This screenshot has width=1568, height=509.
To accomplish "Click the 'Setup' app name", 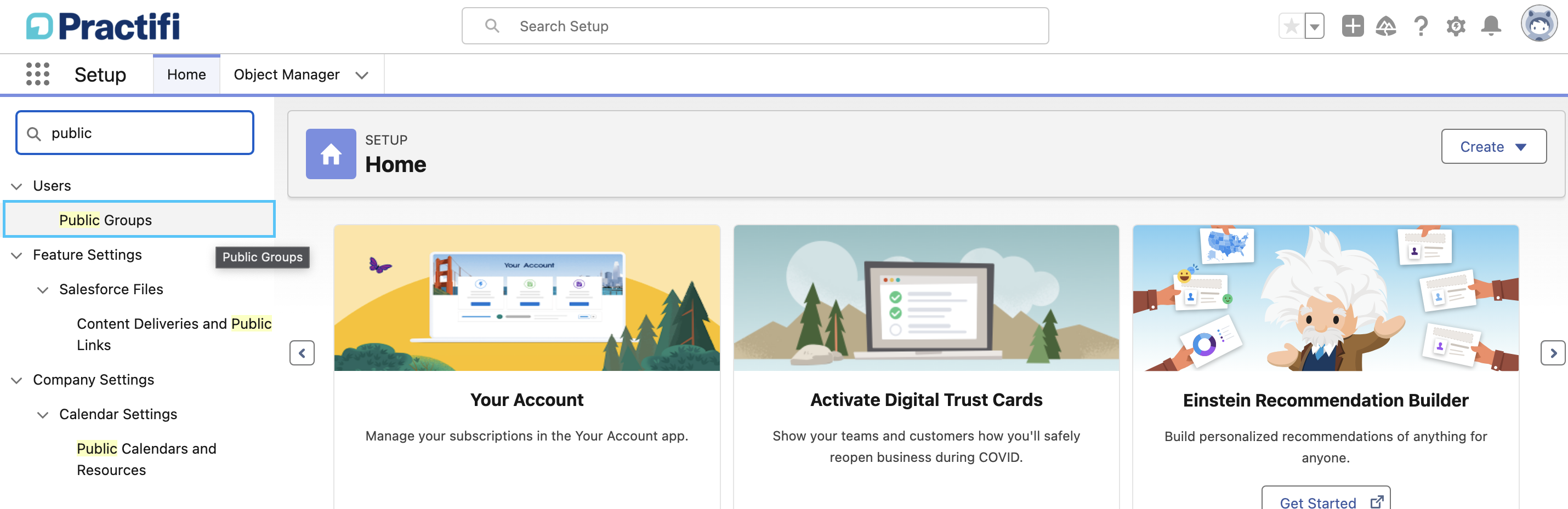I will (100, 75).
